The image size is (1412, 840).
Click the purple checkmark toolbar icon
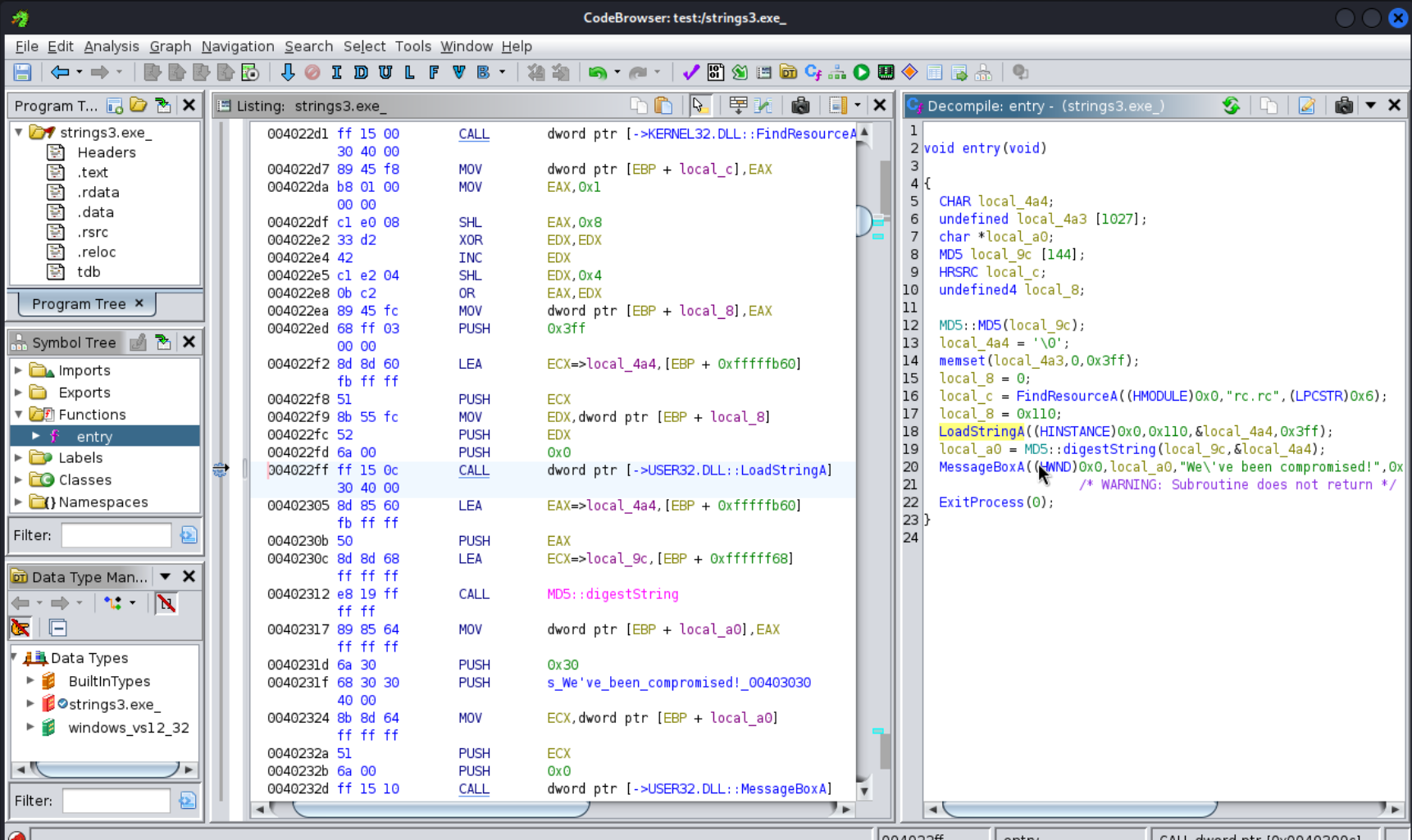[690, 72]
